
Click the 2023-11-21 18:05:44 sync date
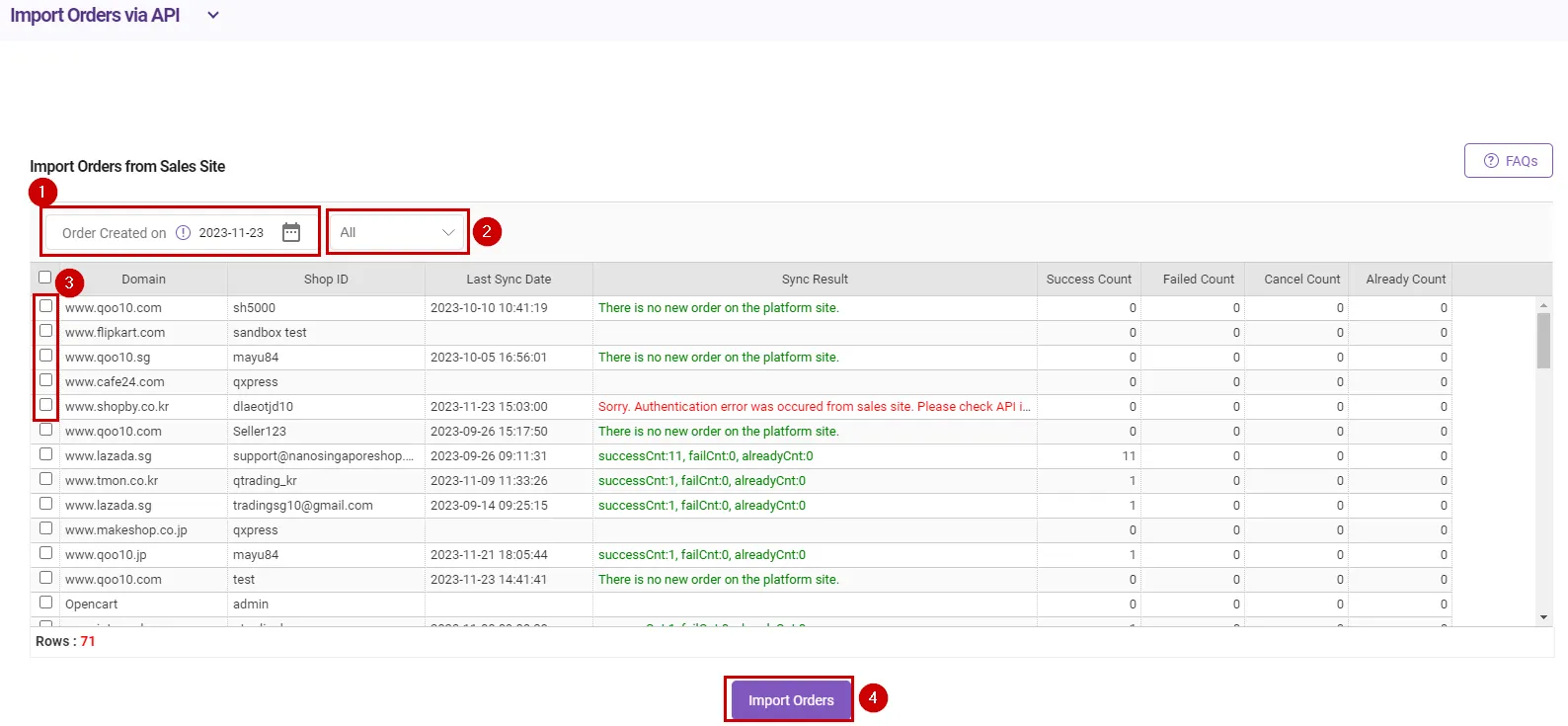tap(489, 555)
